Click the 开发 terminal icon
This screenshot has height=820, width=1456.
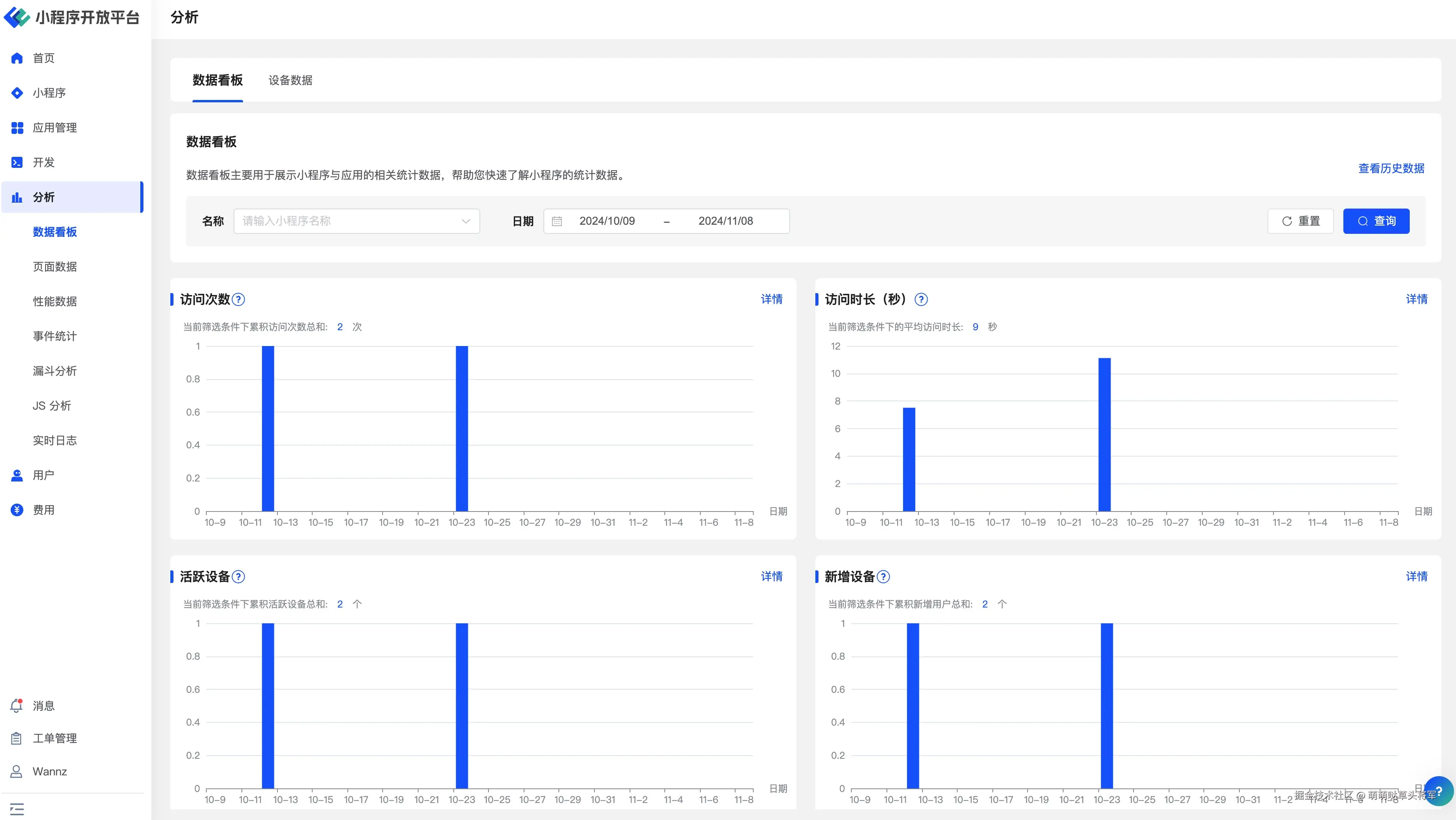[17, 163]
